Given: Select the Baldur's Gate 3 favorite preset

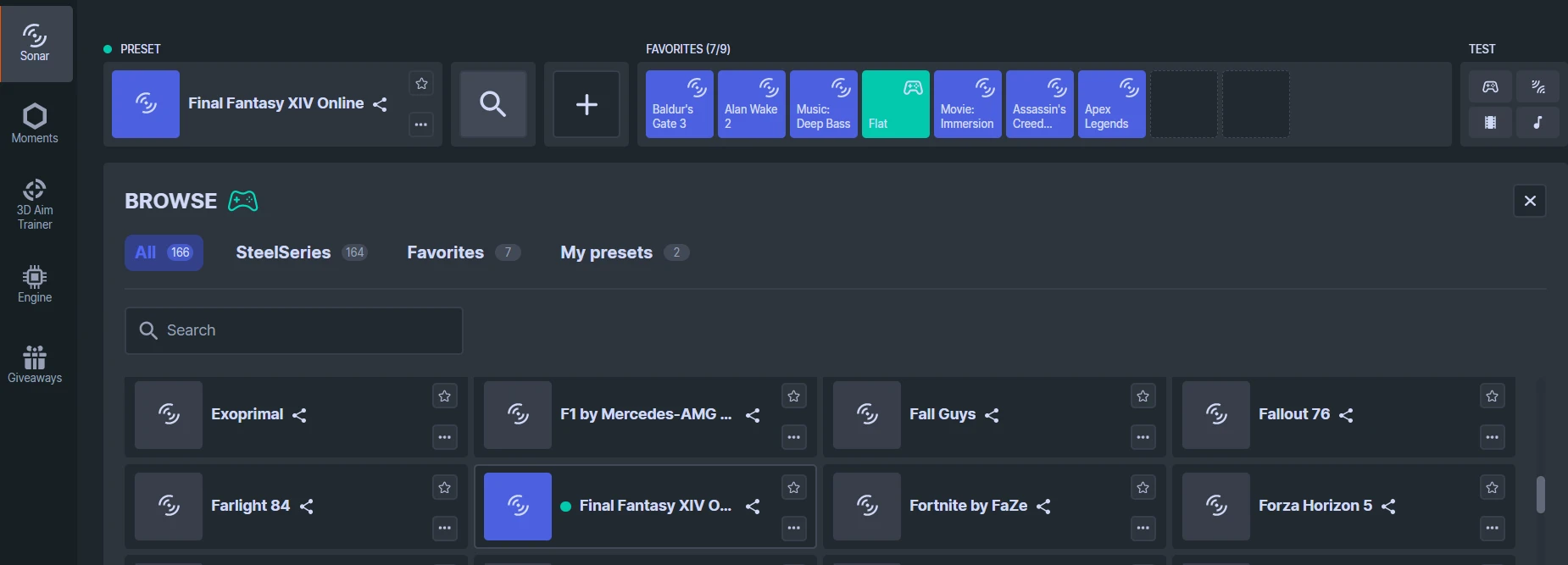Looking at the screenshot, I should (x=680, y=104).
